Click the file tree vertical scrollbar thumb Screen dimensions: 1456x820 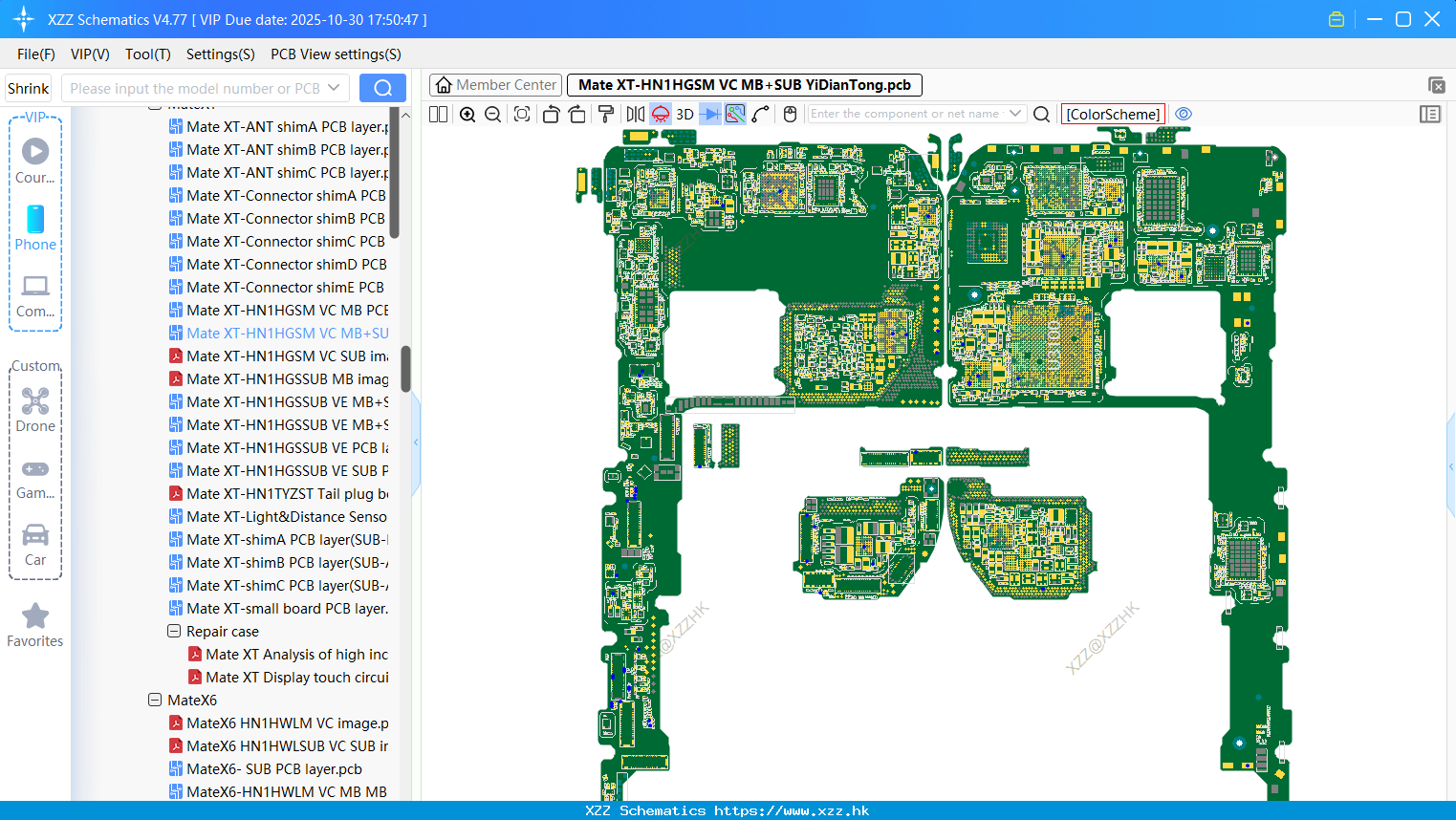click(405, 369)
